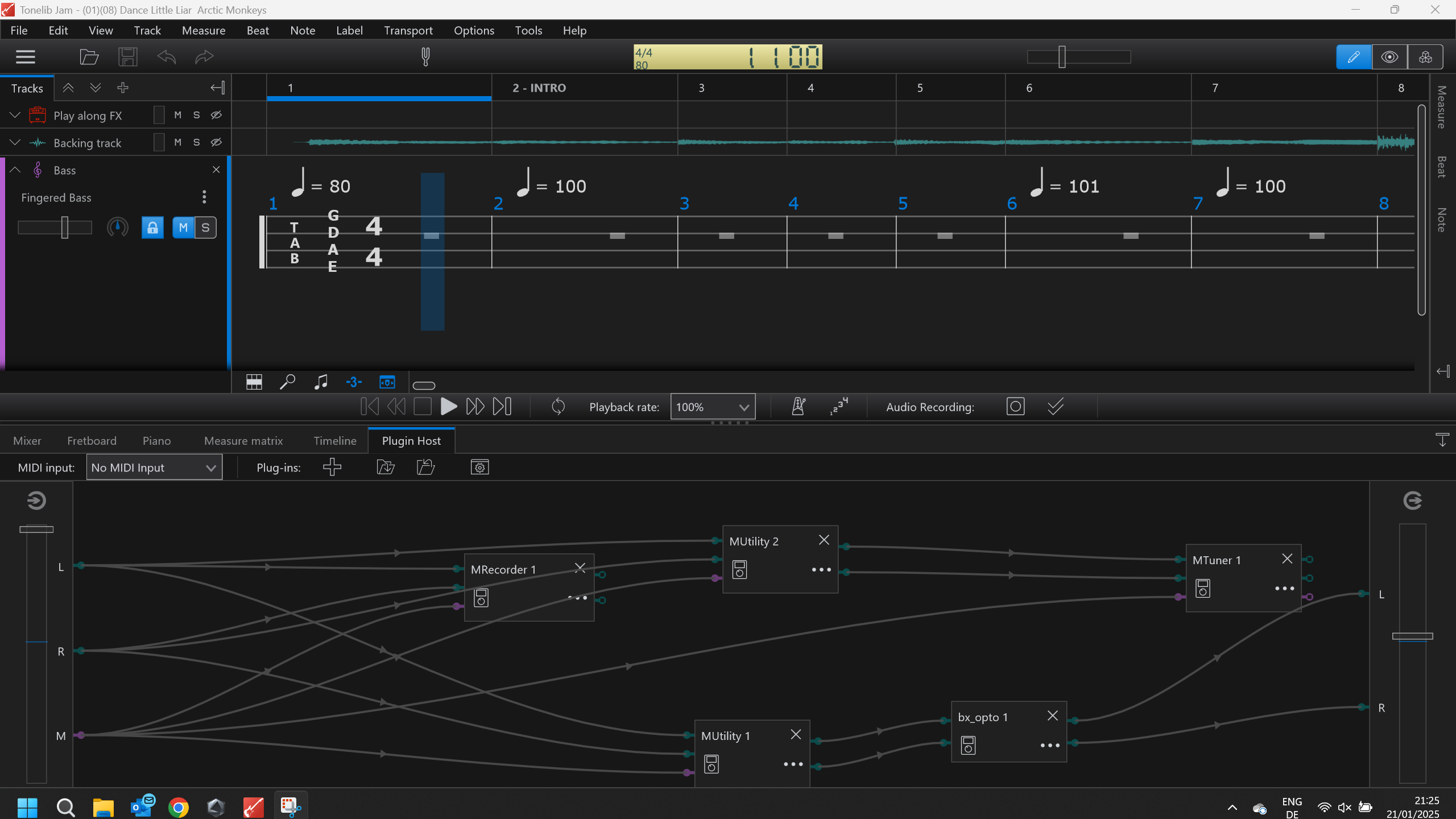The width and height of the screenshot is (1456, 819).
Task: Click the audio recording record button
Action: 1015,407
